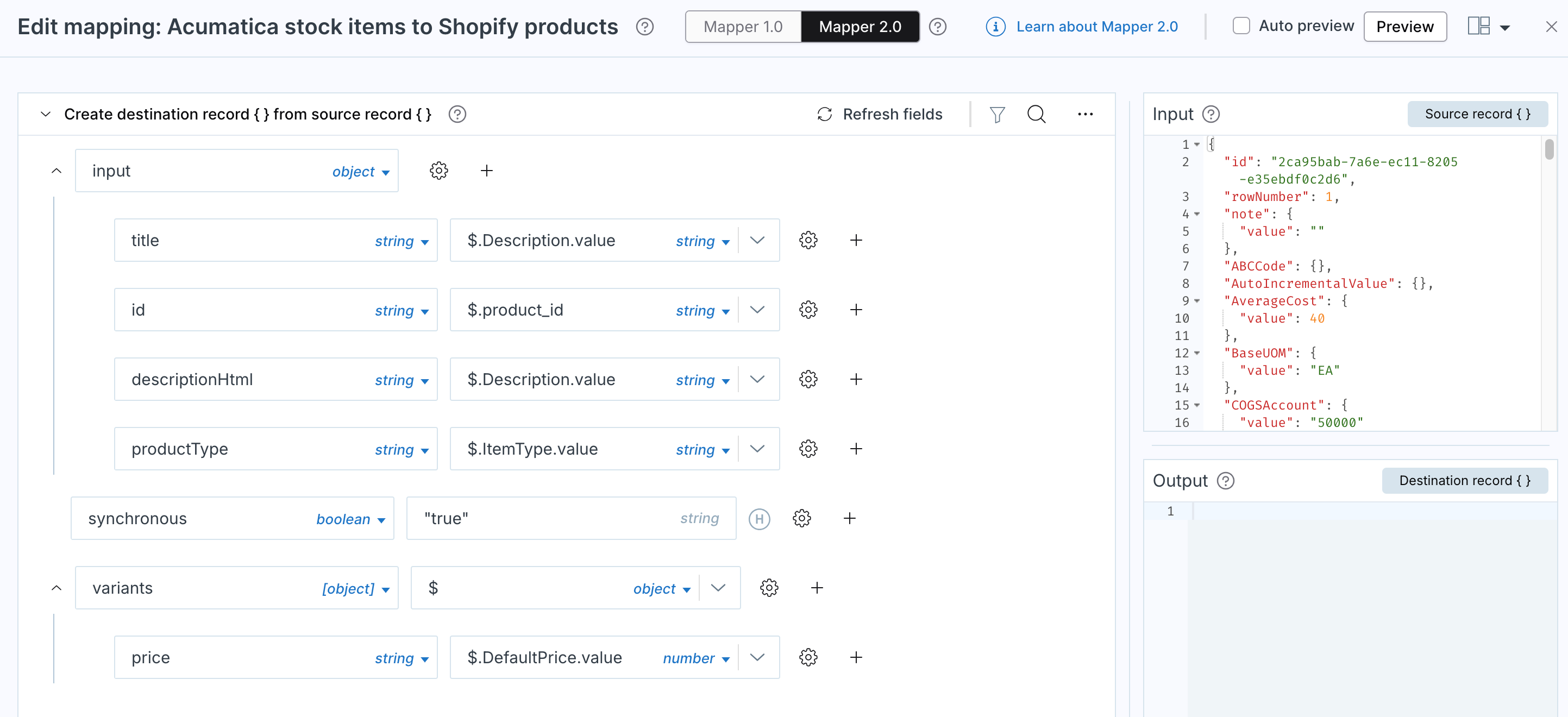
Task: Click the Destination record { } badge
Action: tap(1465, 481)
